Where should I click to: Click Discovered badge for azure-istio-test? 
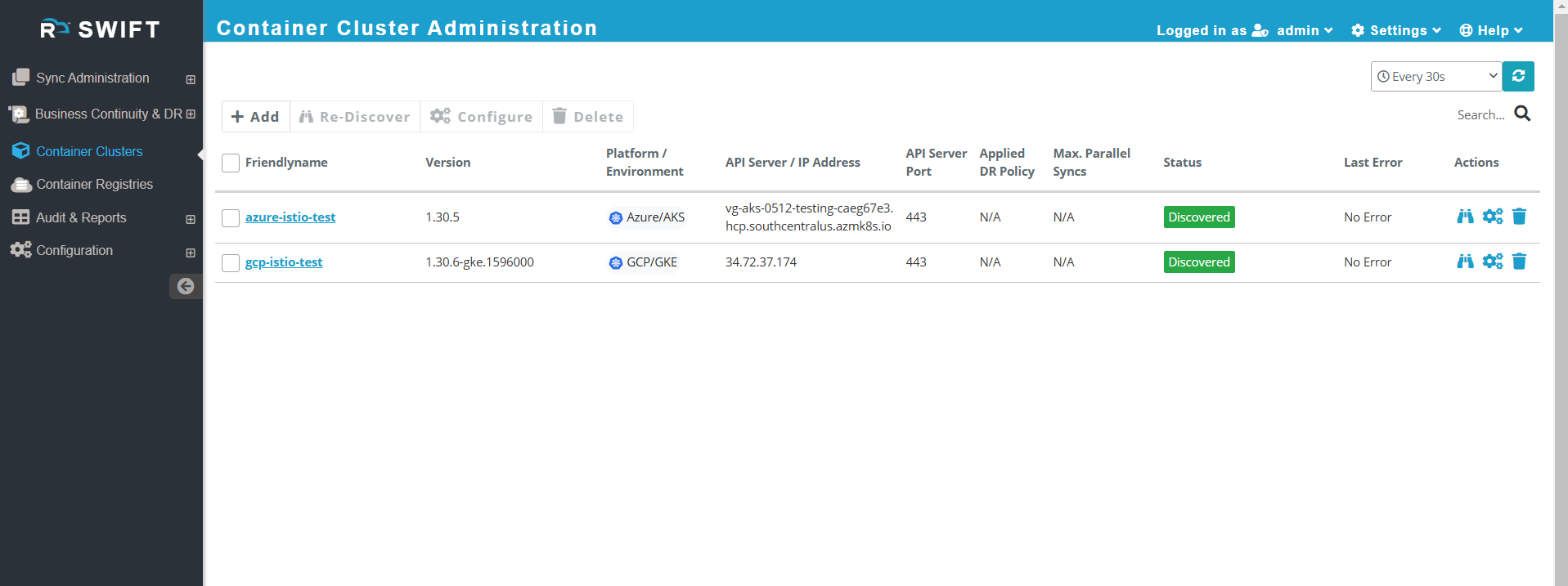pyautogui.click(x=1199, y=217)
